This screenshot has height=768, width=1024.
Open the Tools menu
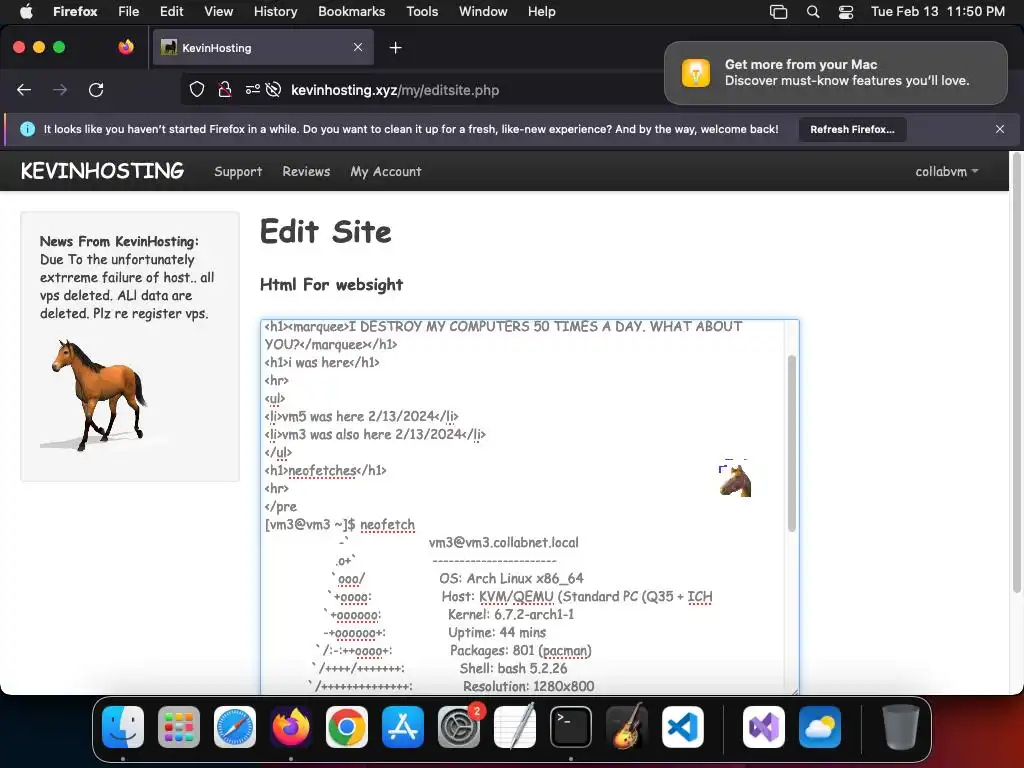point(422,12)
